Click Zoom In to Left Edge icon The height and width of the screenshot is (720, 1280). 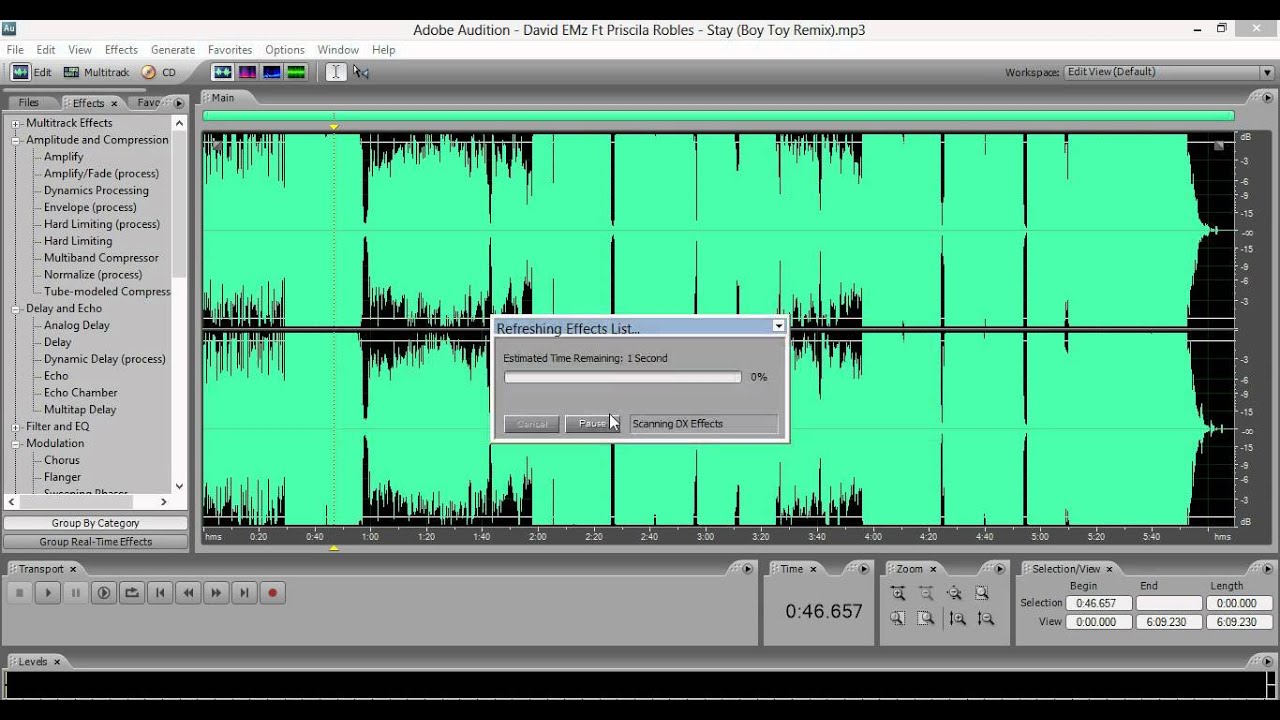pos(898,619)
